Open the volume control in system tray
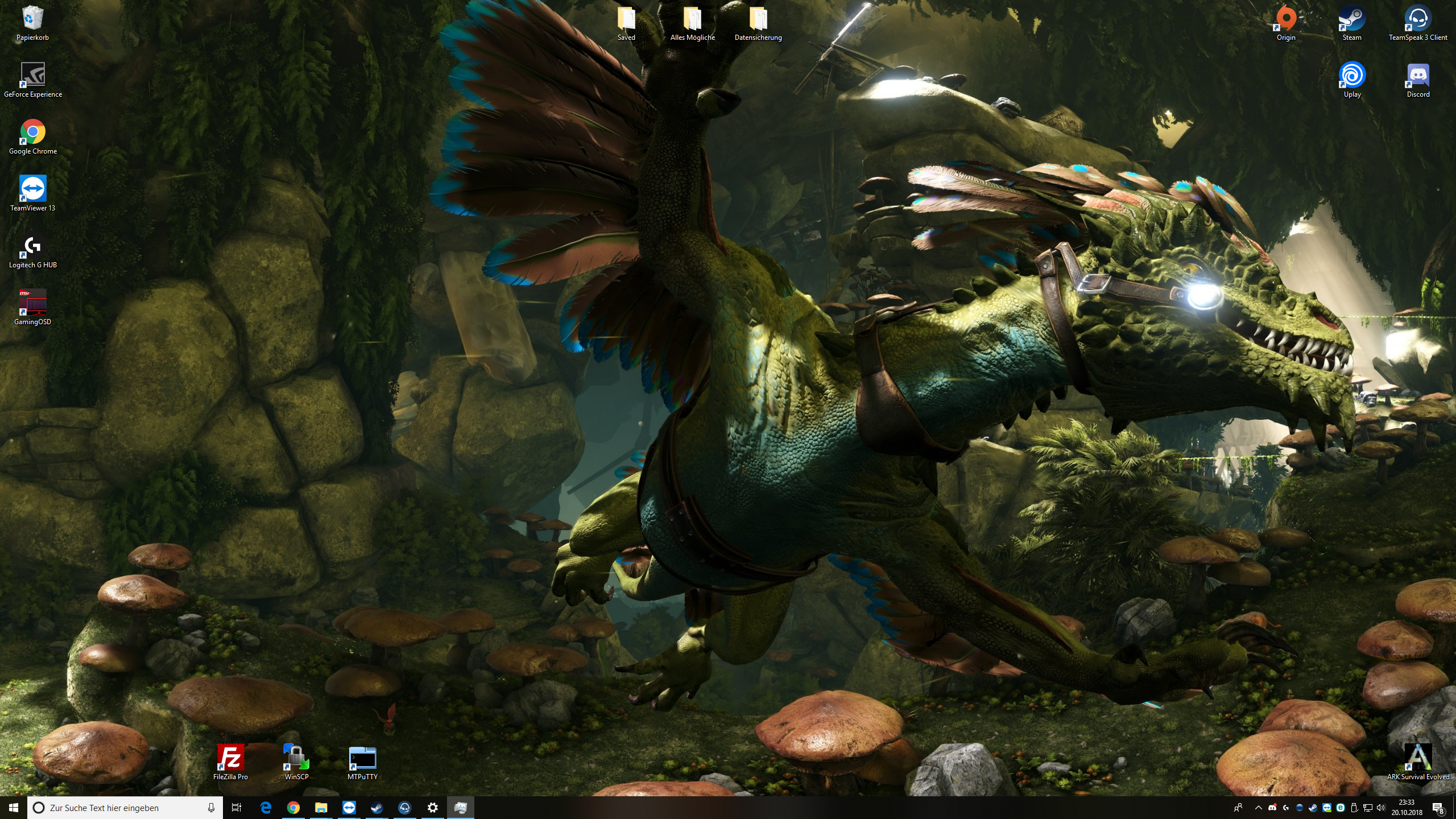1456x819 pixels. point(1380,808)
